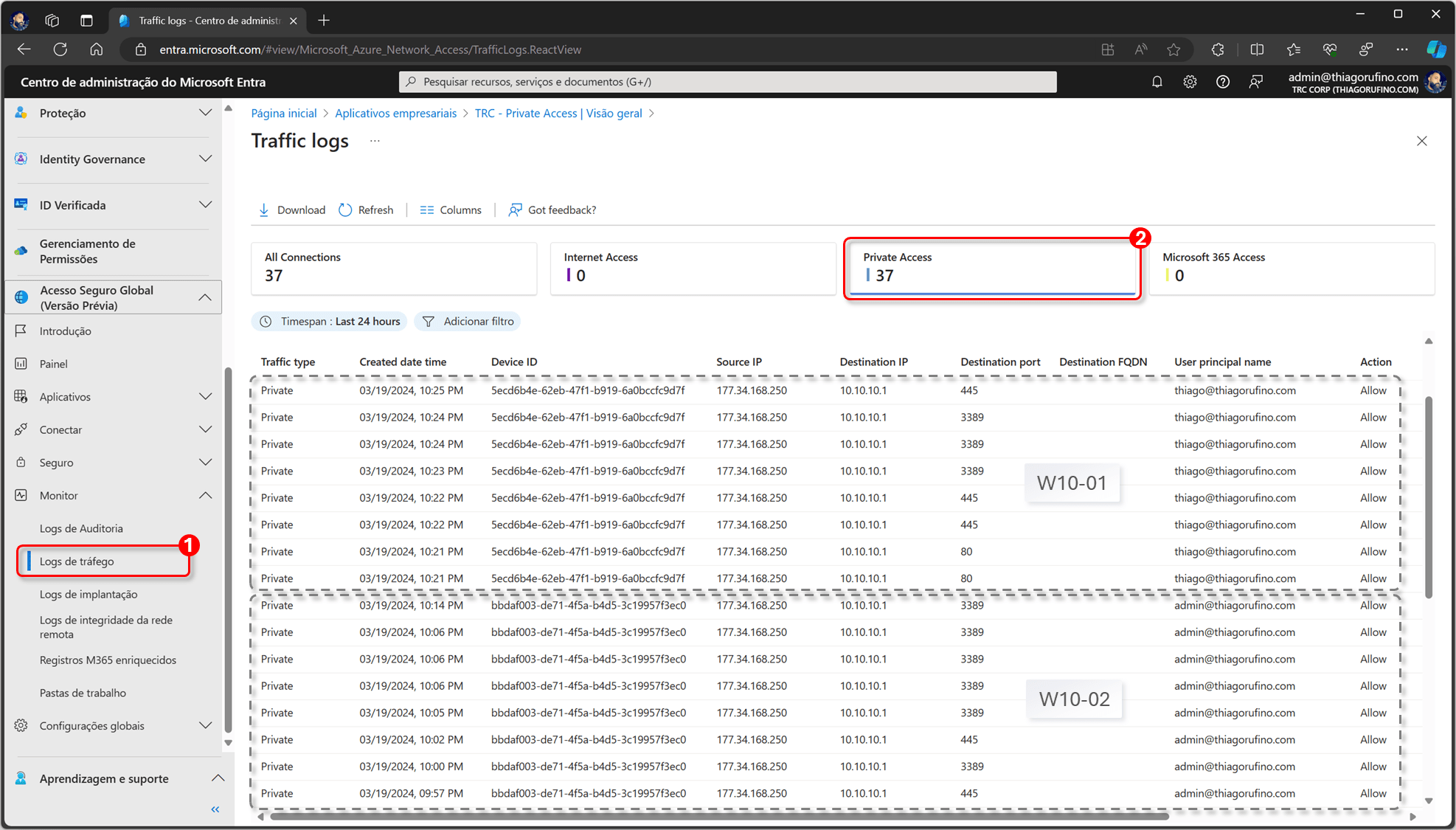Click the search resources field
This screenshot has width=1456, height=830.
pyautogui.click(x=728, y=82)
